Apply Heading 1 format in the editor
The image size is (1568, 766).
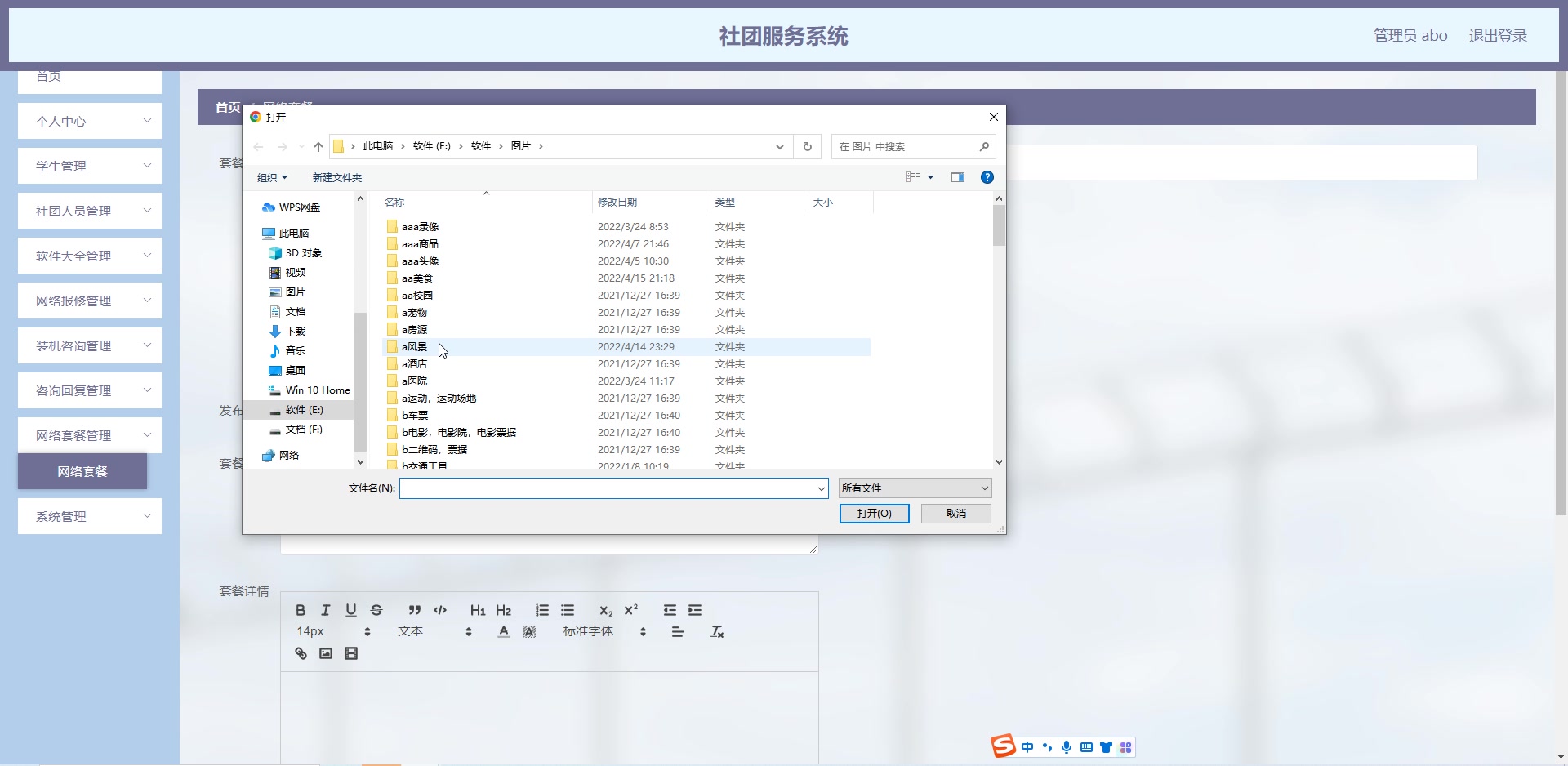click(x=478, y=610)
